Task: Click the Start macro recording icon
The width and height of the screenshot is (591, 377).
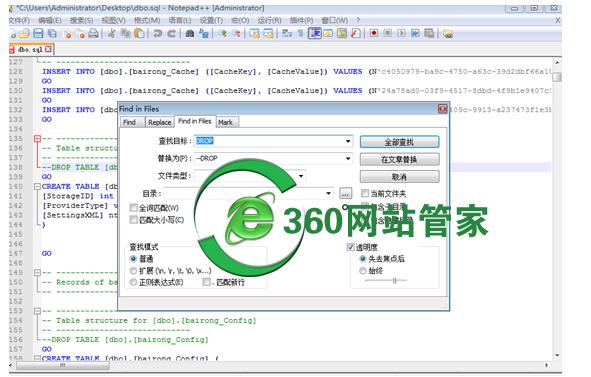Action: click(374, 34)
